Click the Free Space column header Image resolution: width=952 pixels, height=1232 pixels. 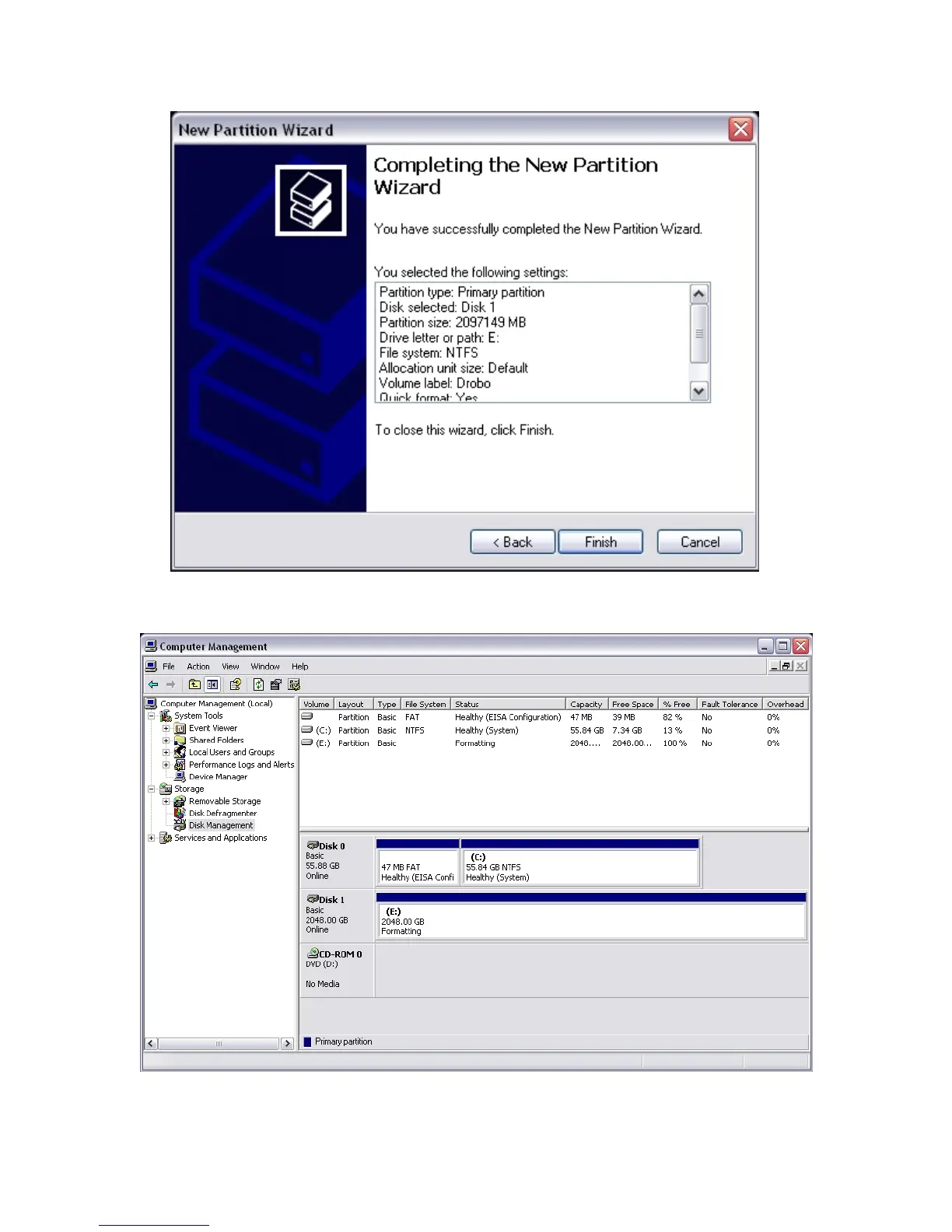[x=633, y=704]
